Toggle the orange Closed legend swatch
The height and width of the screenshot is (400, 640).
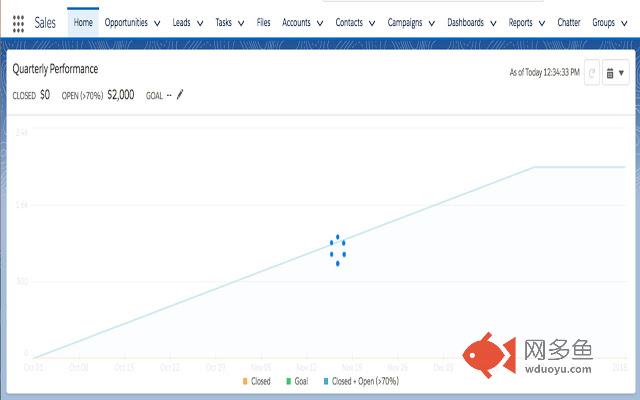[245, 381]
